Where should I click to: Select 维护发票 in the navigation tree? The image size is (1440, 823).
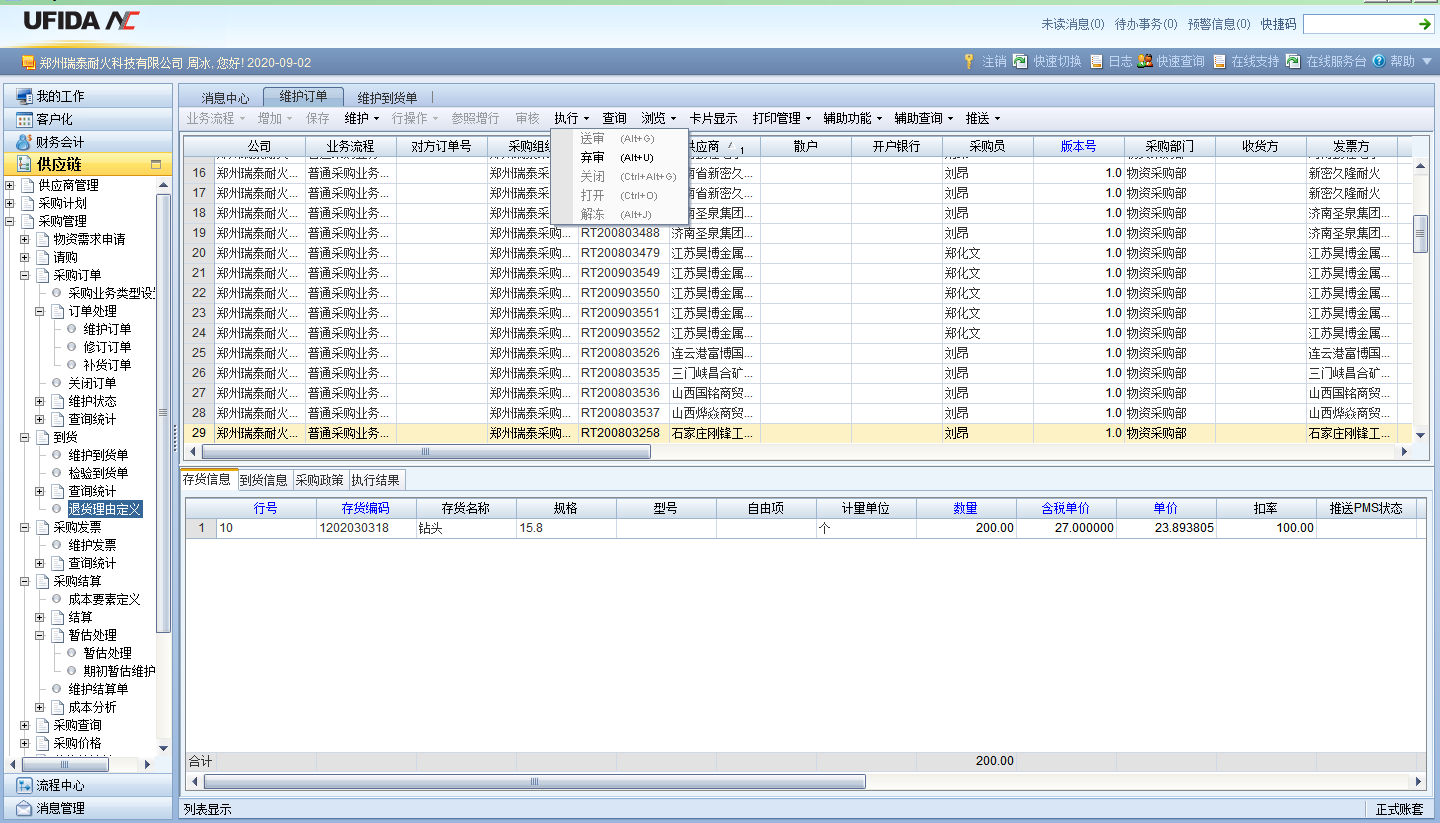point(92,545)
